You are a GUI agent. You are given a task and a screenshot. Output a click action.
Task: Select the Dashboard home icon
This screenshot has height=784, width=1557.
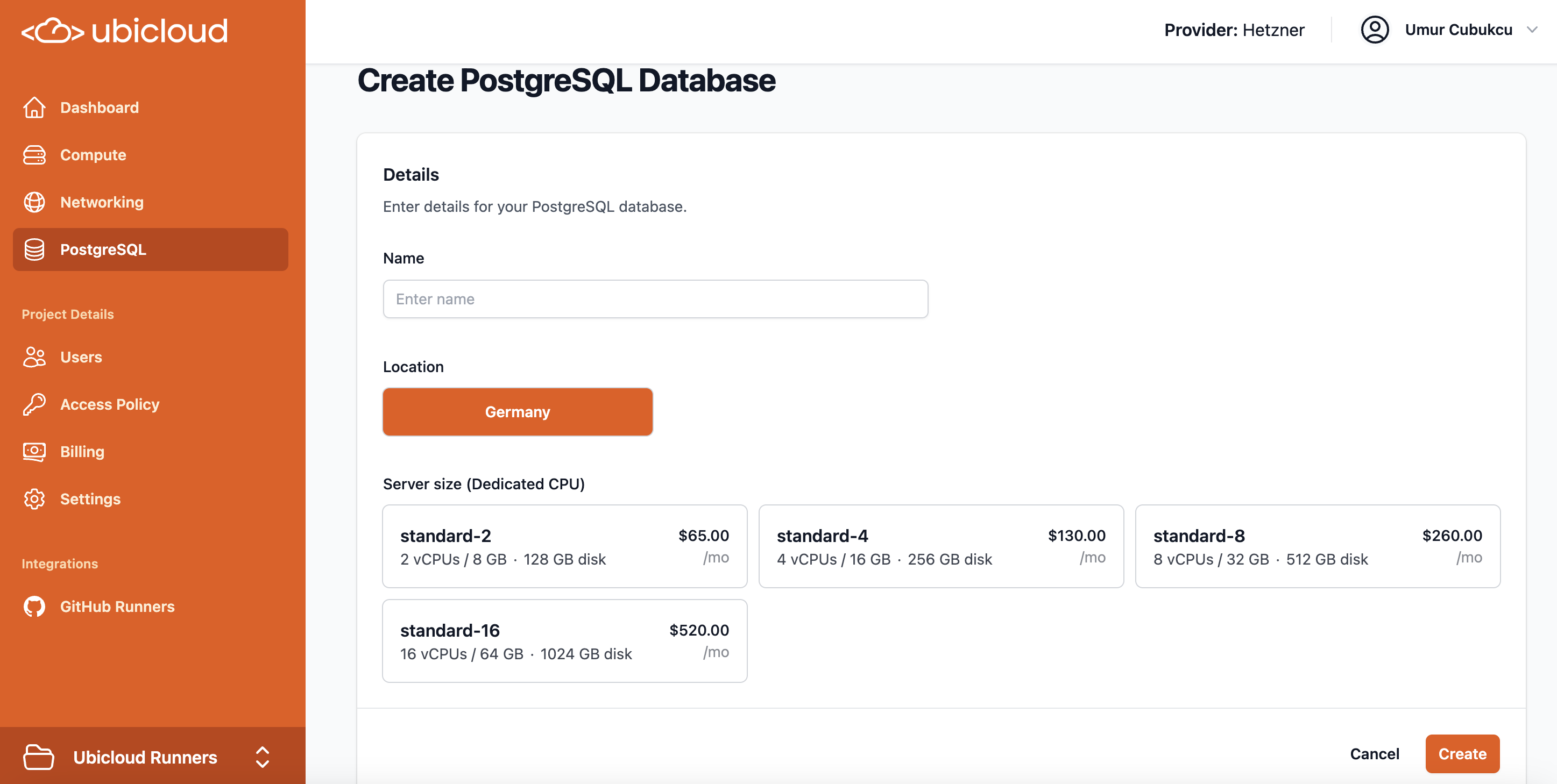[34, 107]
